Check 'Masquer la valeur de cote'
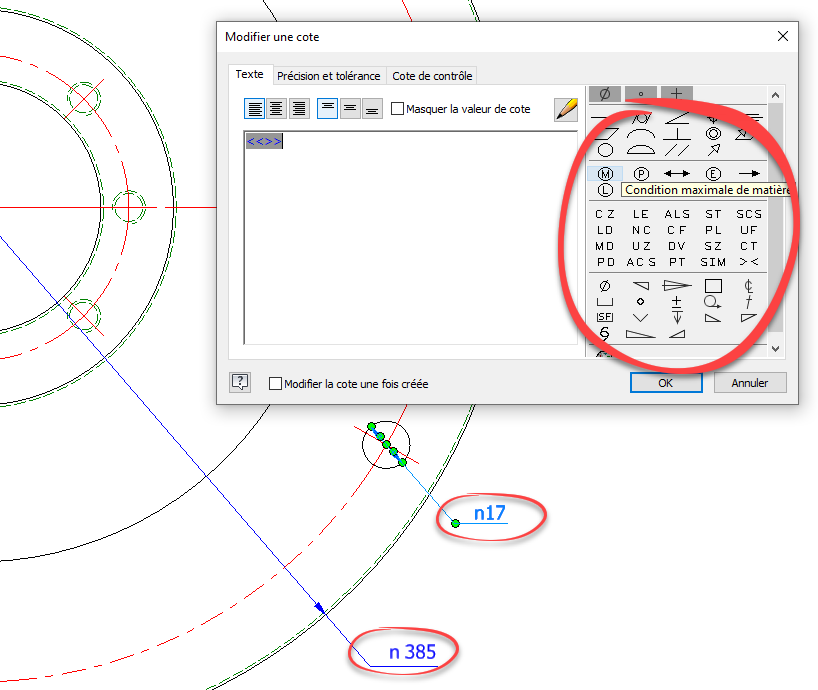The width and height of the screenshot is (818, 690). (397, 109)
